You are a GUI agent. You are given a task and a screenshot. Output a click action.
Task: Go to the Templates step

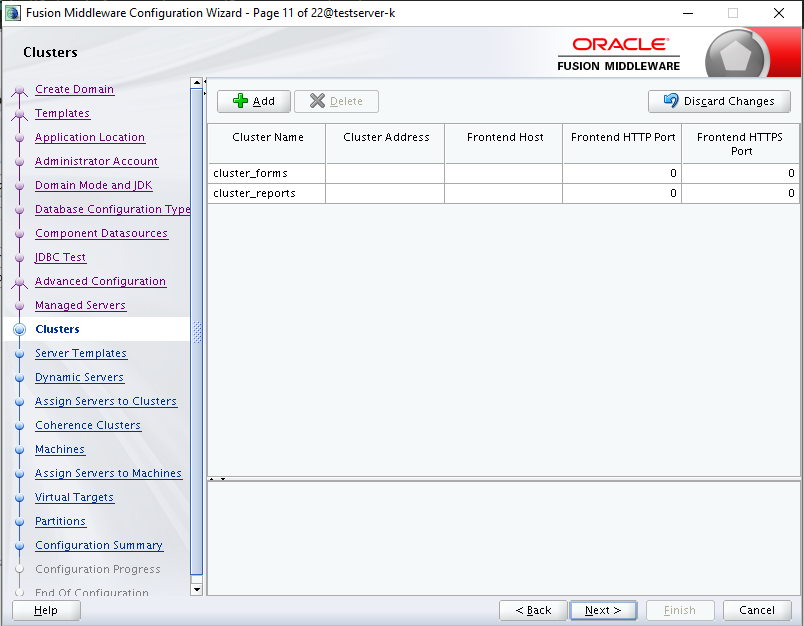[x=62, y=113]
